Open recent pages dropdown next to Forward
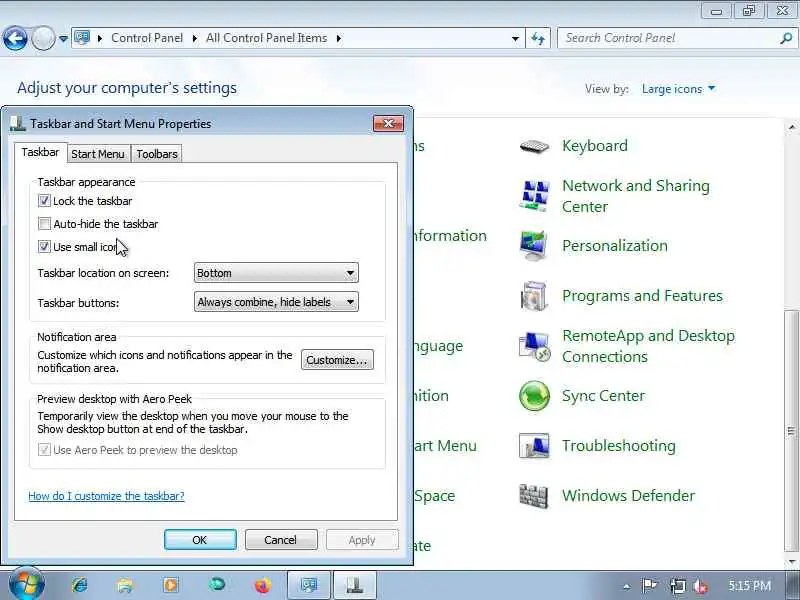800x600 pixels. point(63,39)
